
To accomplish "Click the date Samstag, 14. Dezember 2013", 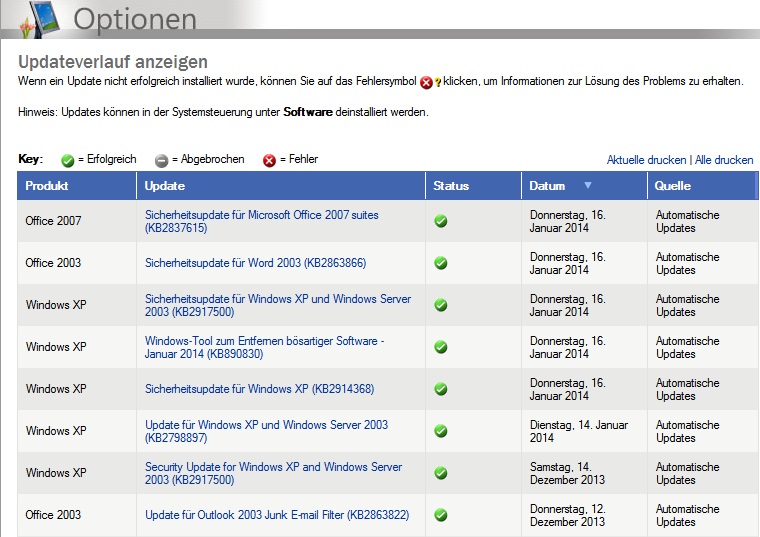I will pos(567,473).
